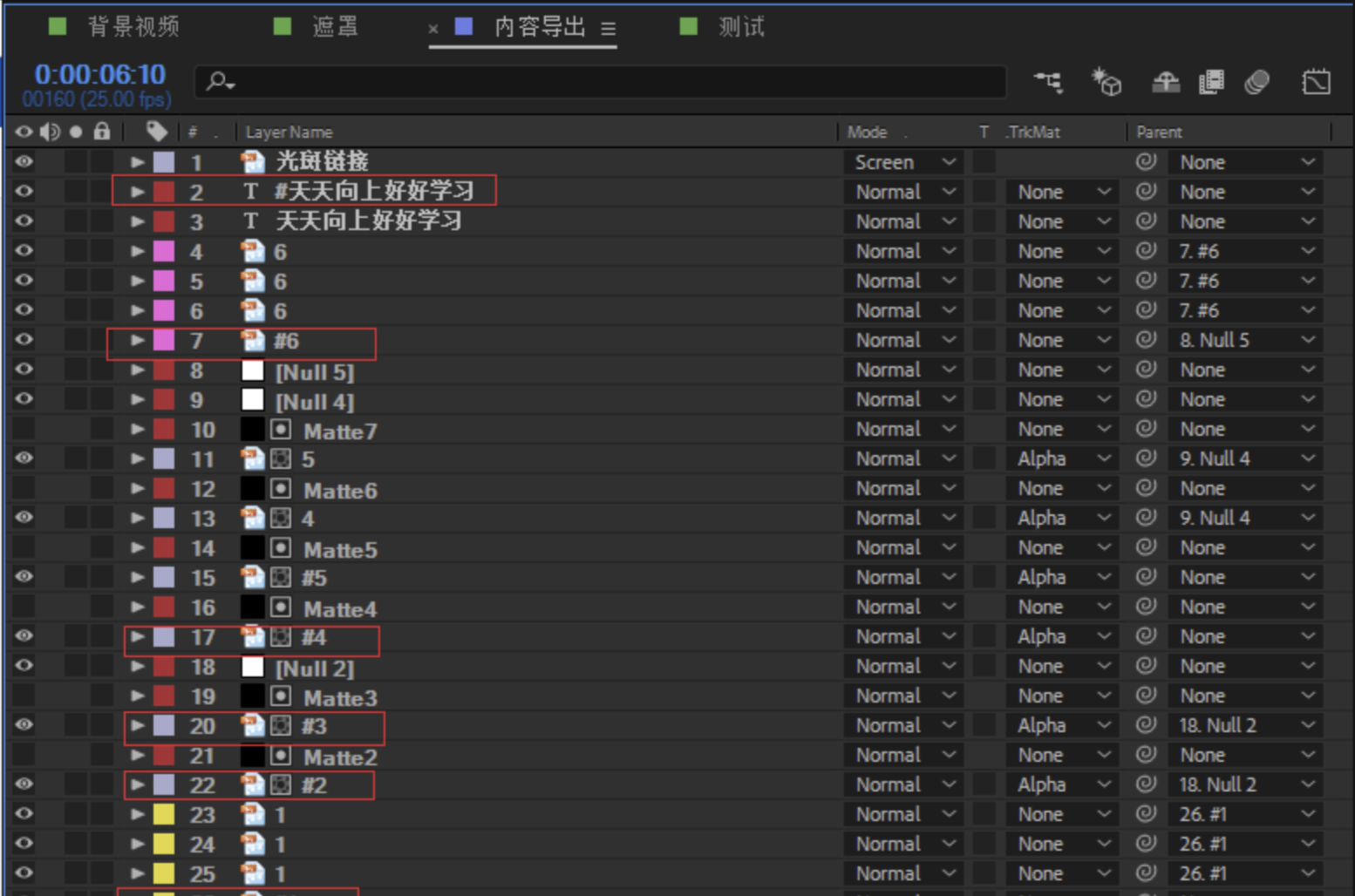Open the Screen blending mode dropdown

[904, 162]
